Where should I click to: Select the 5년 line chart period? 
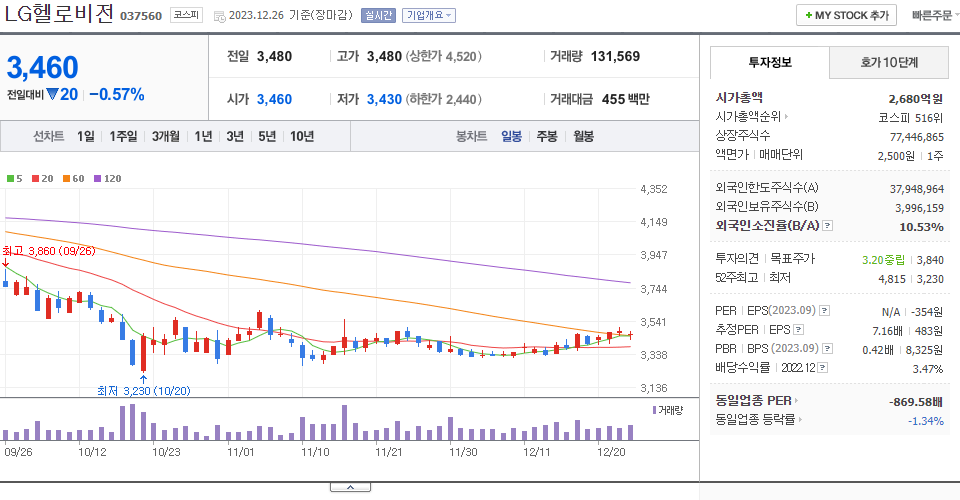coord(267,136)
